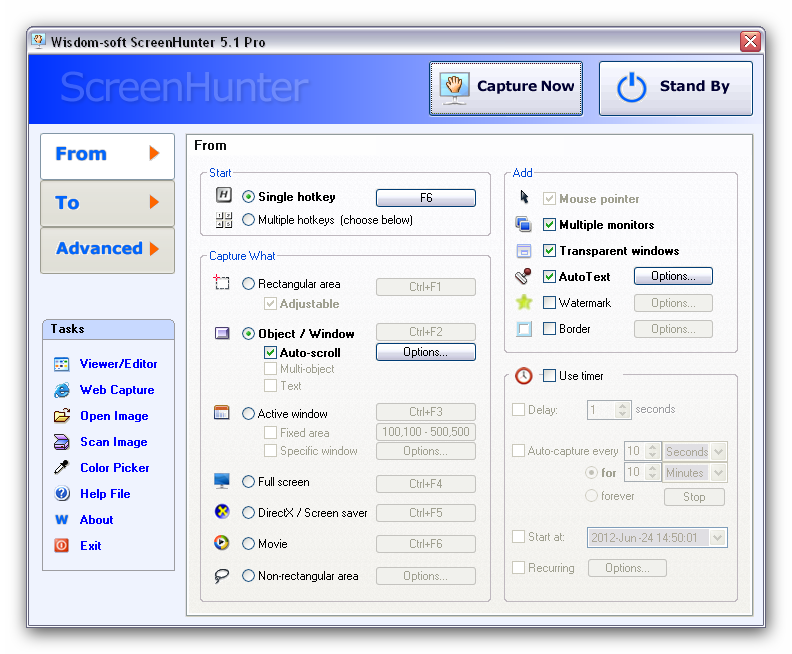Select DirectX / Screen saver option
Image resolution: width=792 pixels, height=654 pixels.
click(248, 513)
